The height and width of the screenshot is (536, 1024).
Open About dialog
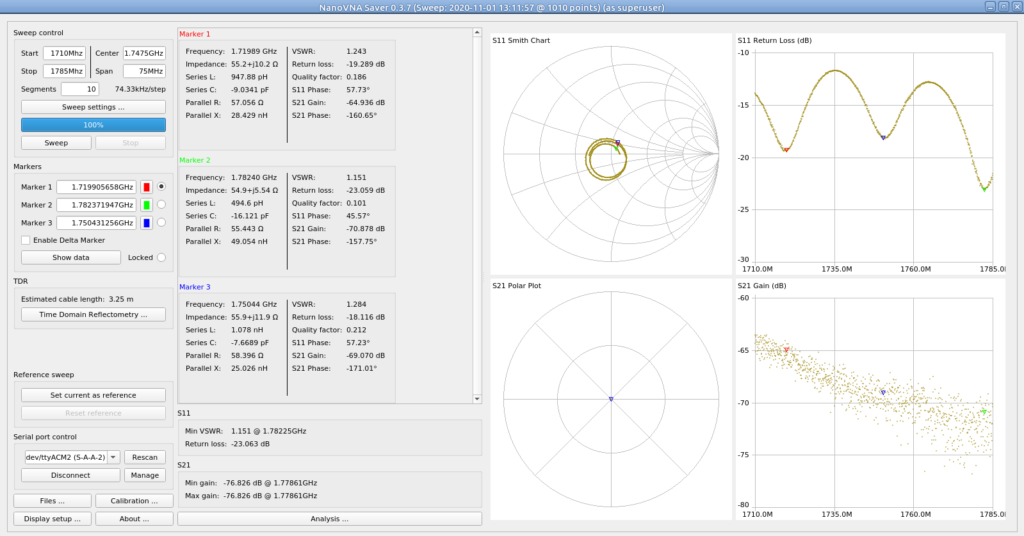pyautogui.click(x=134, y=518)
